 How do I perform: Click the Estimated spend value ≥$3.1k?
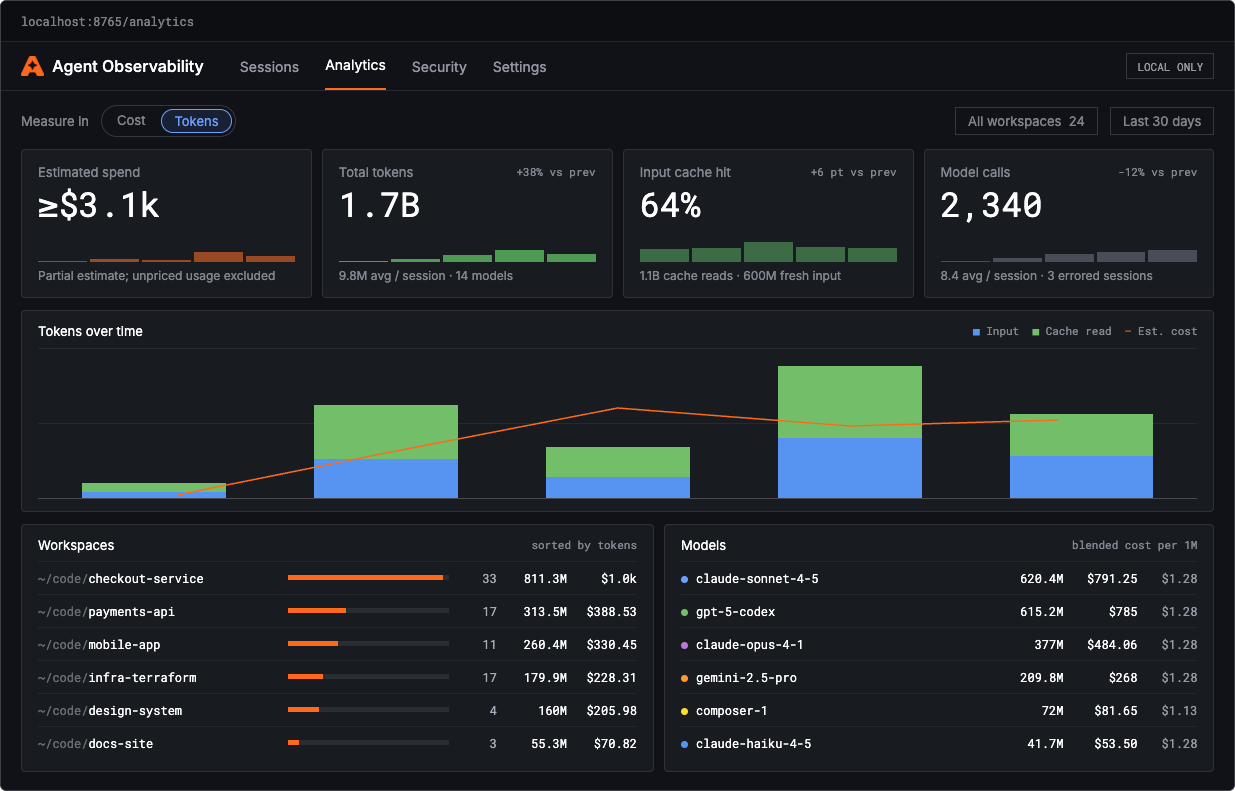98,206
